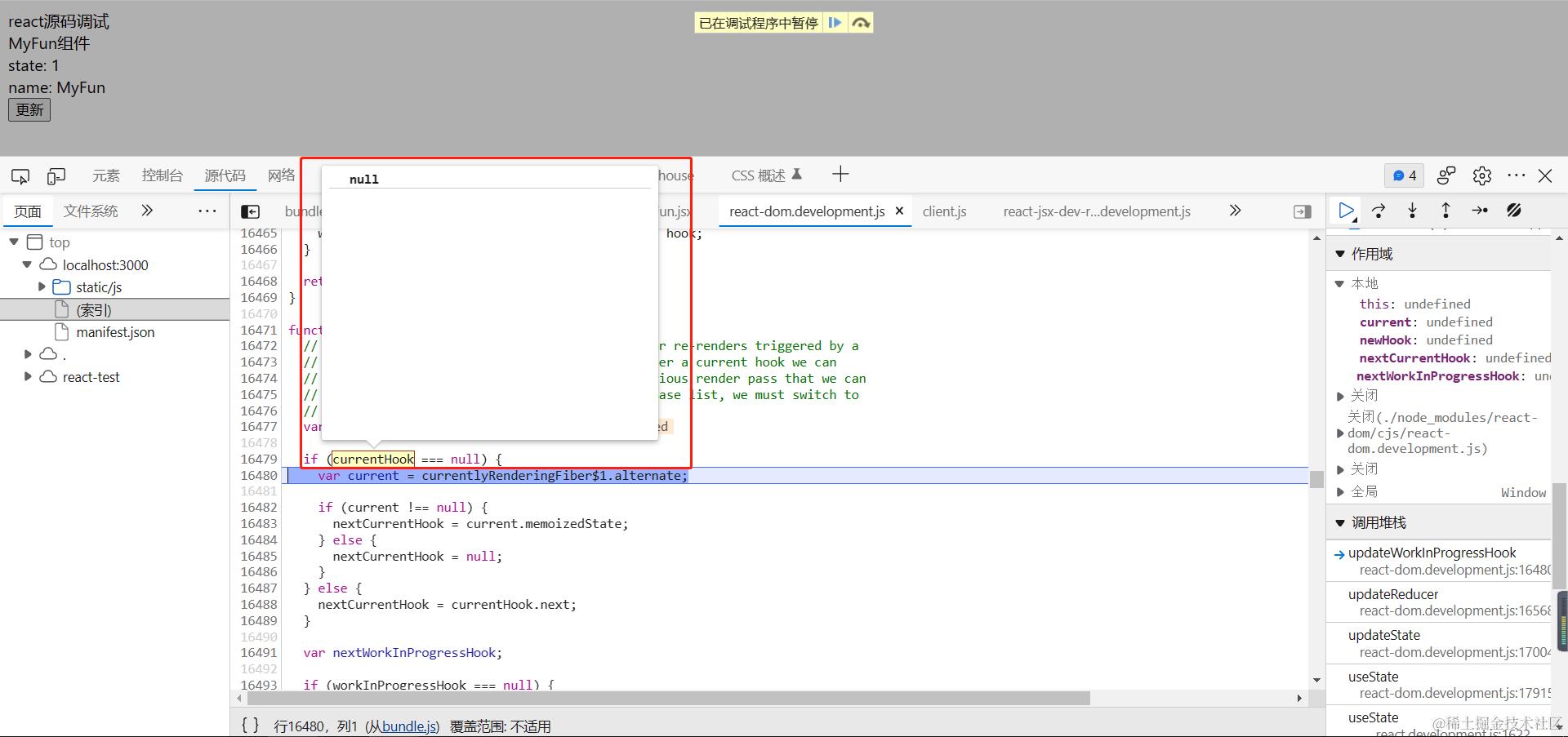Collapse the localhost:3000 node
Image resolution: width=1568 pixels, height=737 pixels.
coord(27,264)
